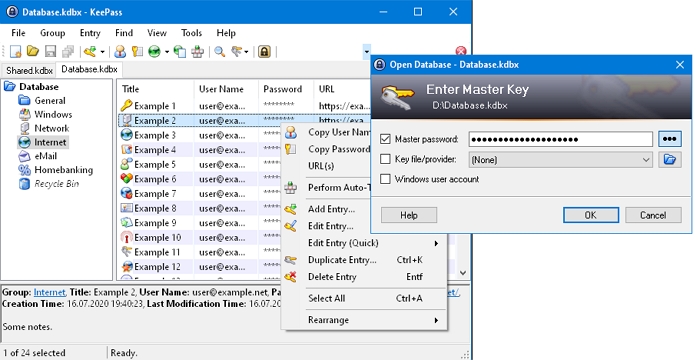This screenshot has height=360, width=700.
Task: Click the OK button in Open Database dialog
Action: [x=591, y=215]
